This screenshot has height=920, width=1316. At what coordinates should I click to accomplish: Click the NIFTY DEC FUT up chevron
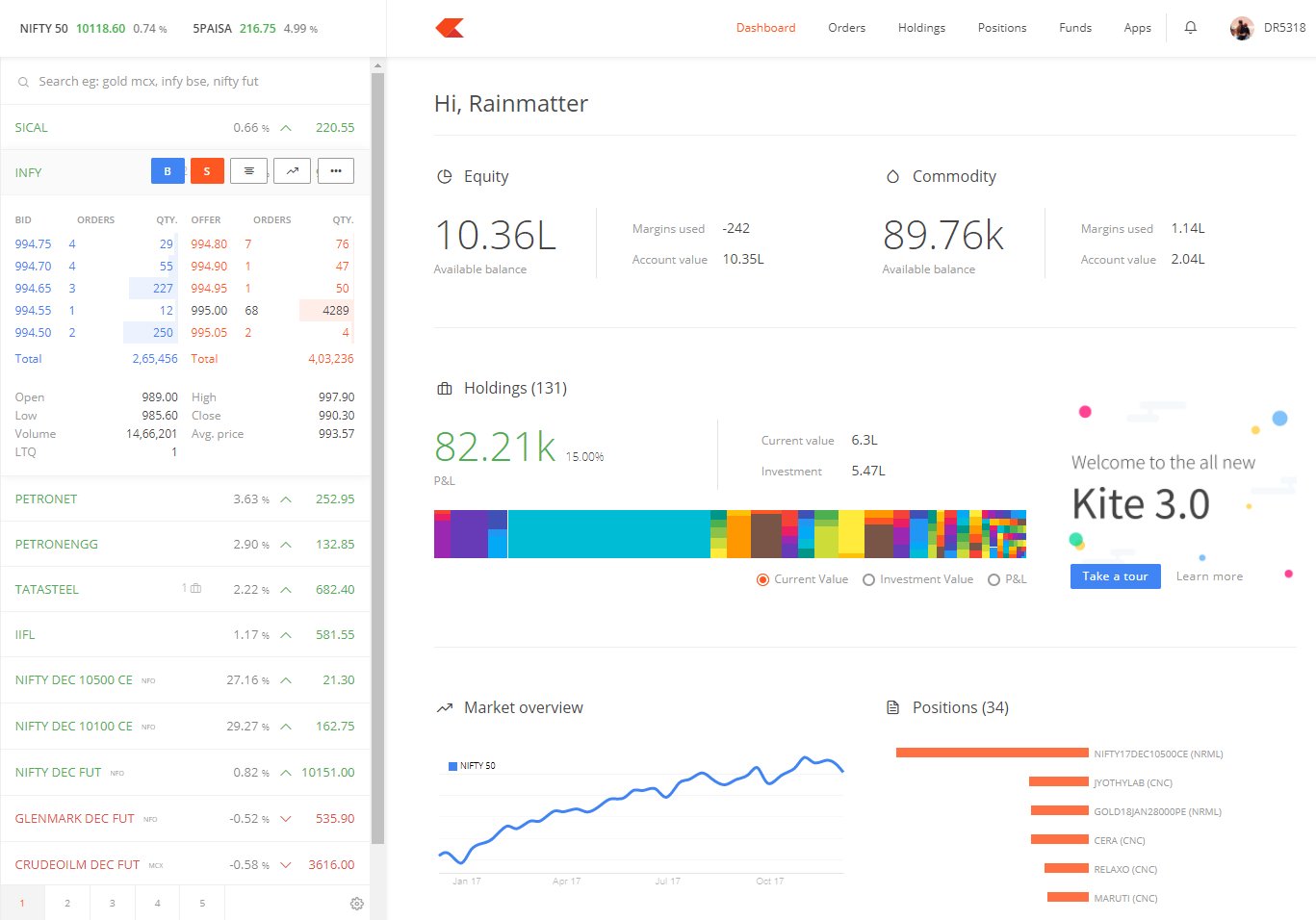point(286,773)
